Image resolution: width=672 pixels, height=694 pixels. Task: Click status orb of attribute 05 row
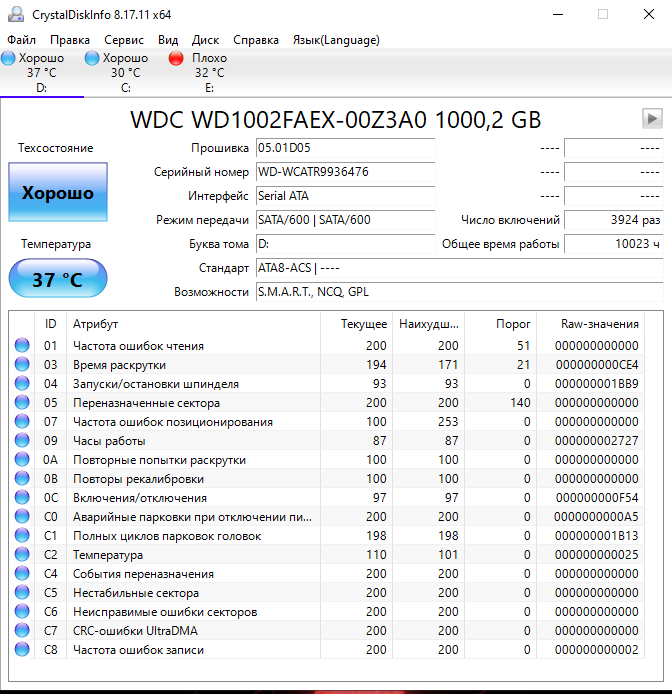22,402
